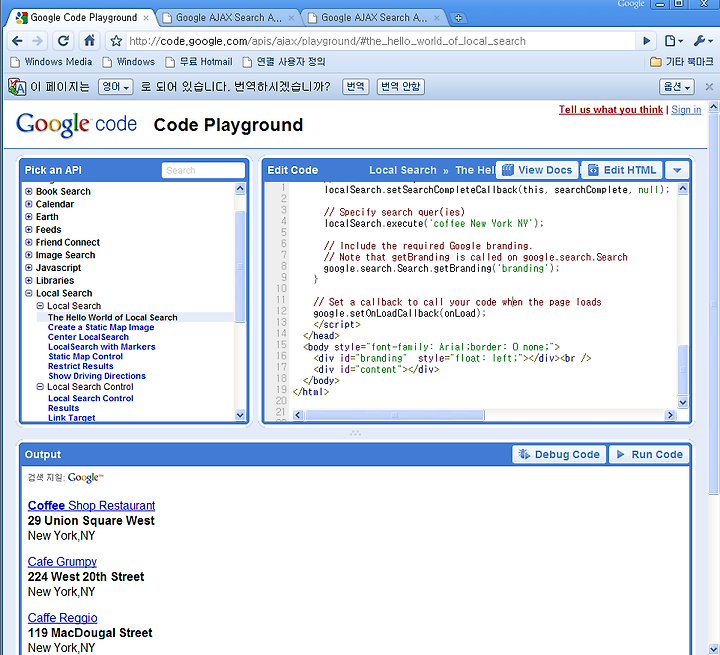Open the Windows Media bookmark

point(51,62)
